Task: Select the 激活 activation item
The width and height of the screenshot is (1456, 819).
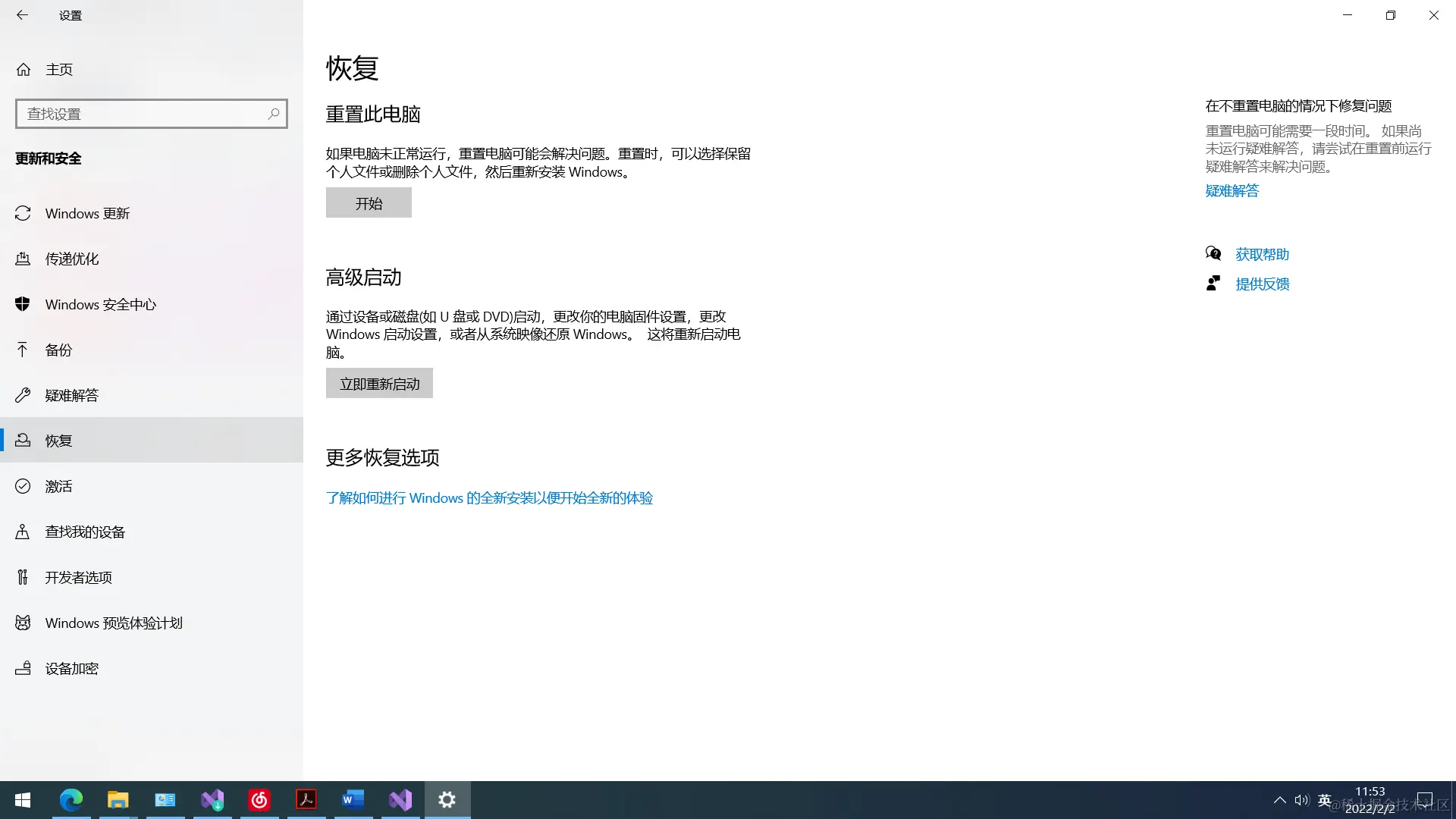Action: (x=58, y=487)
